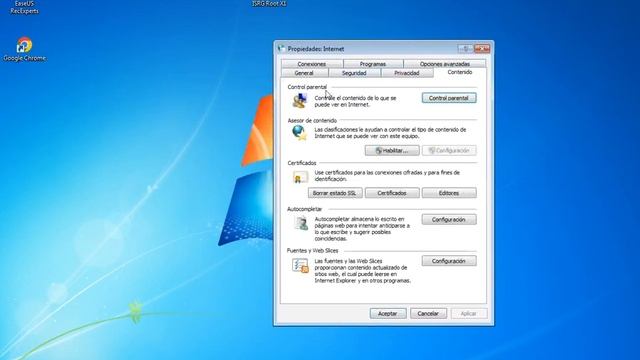Open Autocompletar Configuración button

coord(449,220)
